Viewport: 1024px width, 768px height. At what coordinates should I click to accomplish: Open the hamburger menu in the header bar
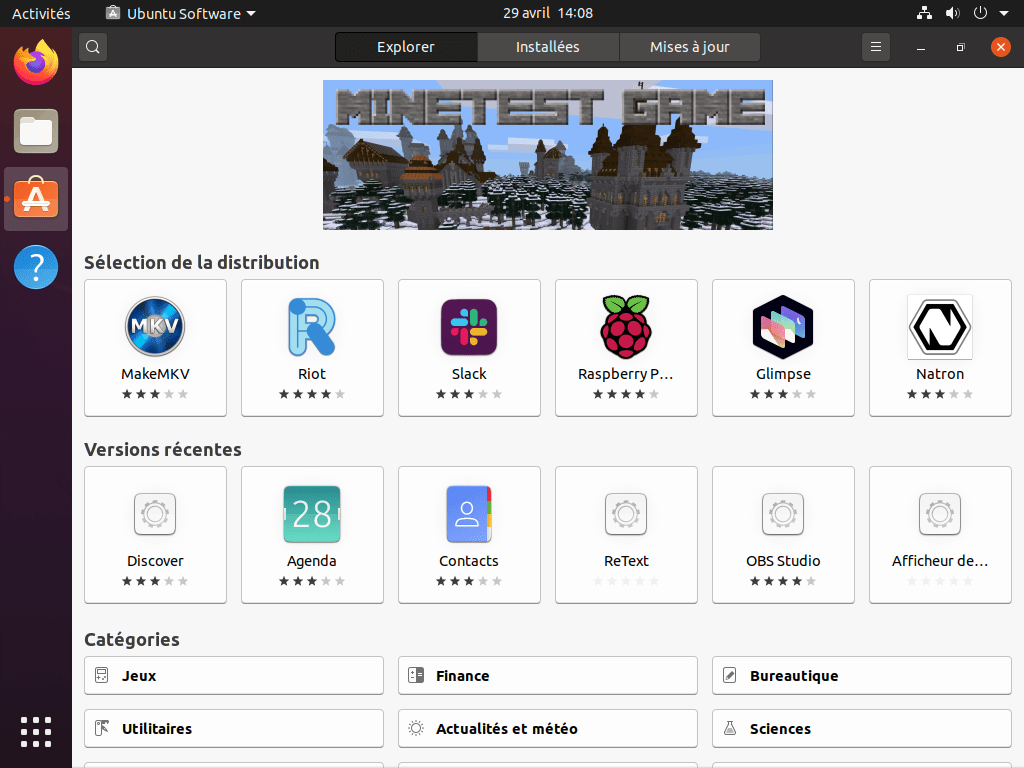coord(876,47)
